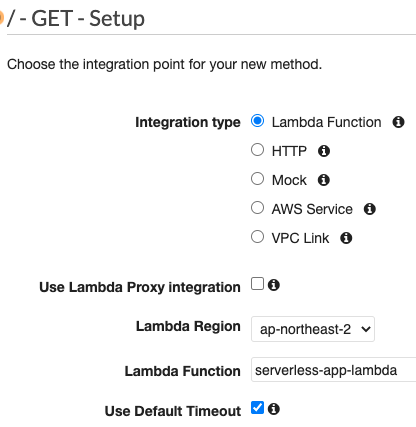Choose Mock integration type radio button
The height and width of the screenshot is (427, 416).
coord(257,179)
